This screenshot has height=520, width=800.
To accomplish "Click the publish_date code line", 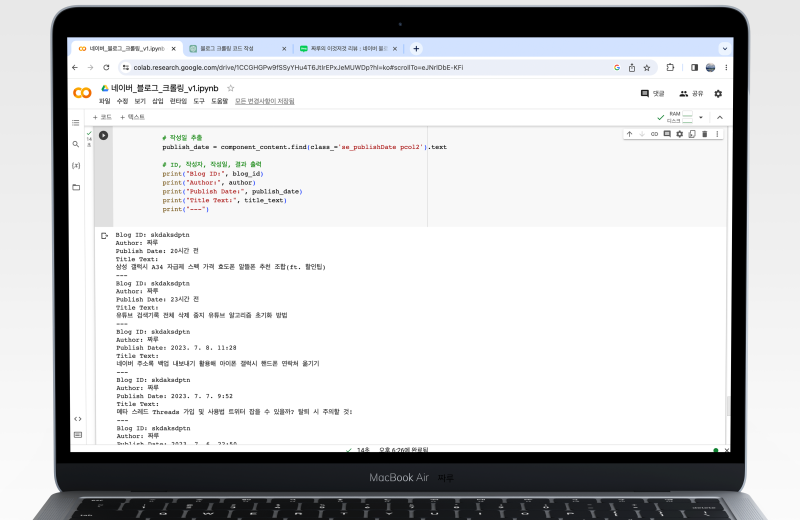I will (305, 147).
